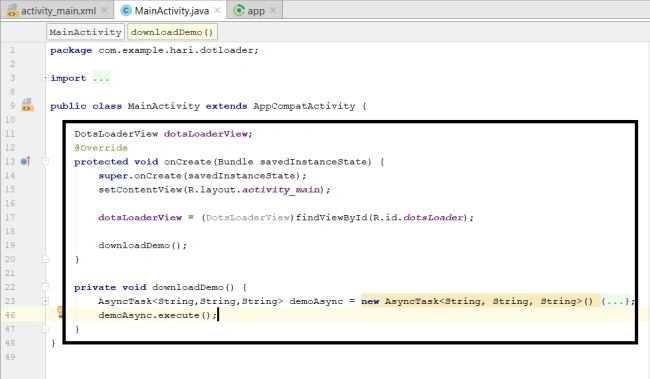Click the new AsyncTask highlighted expression
The width and height of the screenshot is (650, 379).
click(x=477, y=301)
